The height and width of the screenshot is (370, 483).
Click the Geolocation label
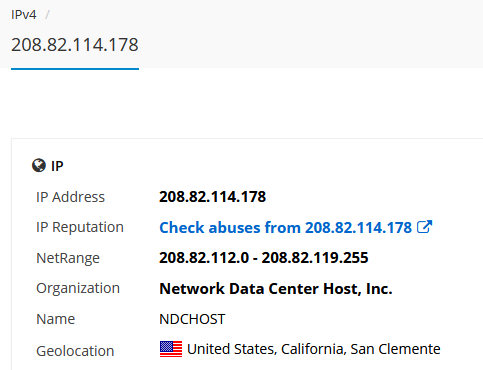coord(75,351)
